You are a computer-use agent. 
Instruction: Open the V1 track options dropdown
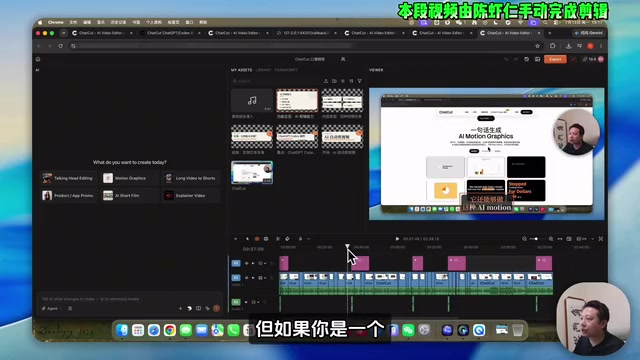point(265,278)
